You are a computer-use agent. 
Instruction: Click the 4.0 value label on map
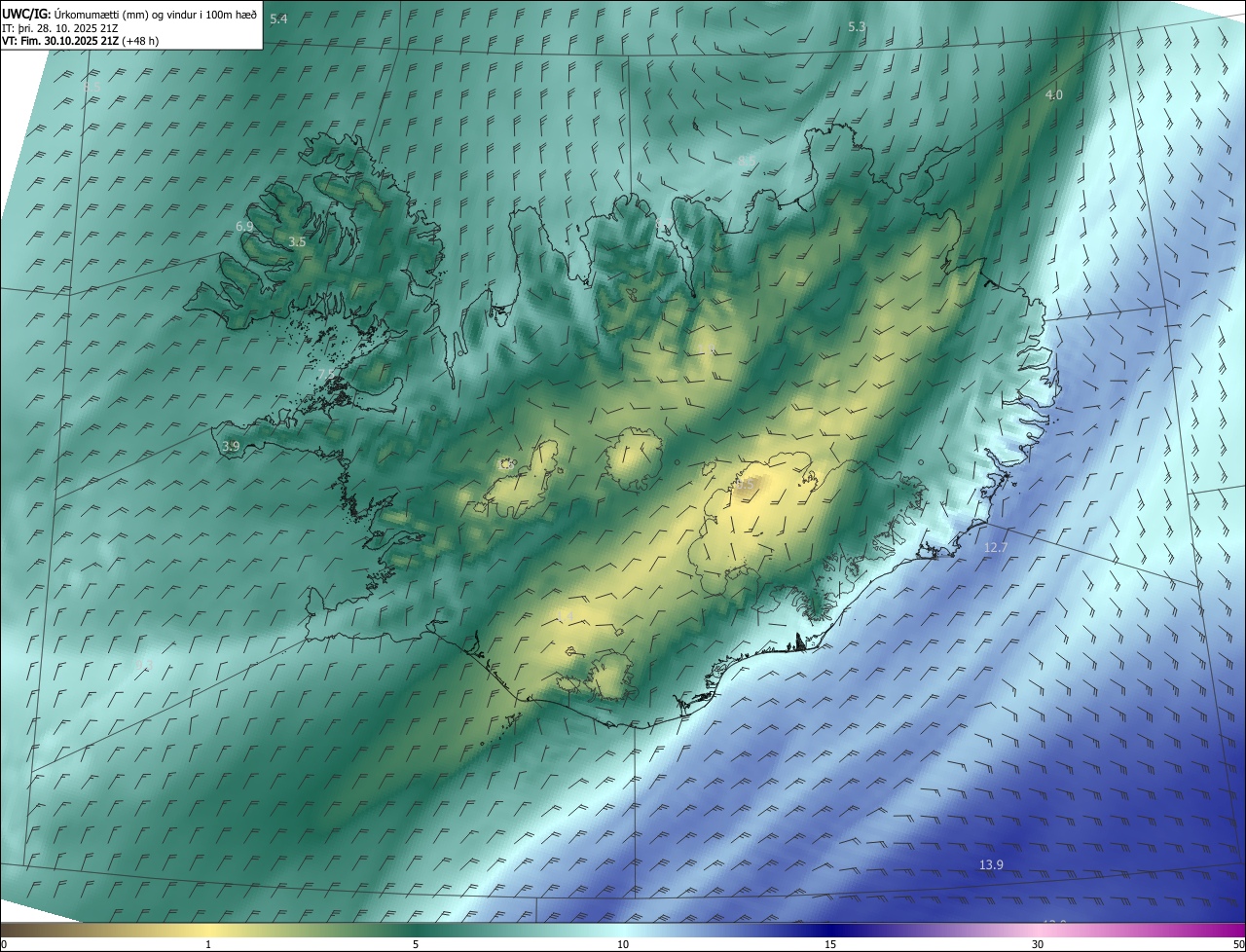pyautogui.click(x=1054, y=94)
